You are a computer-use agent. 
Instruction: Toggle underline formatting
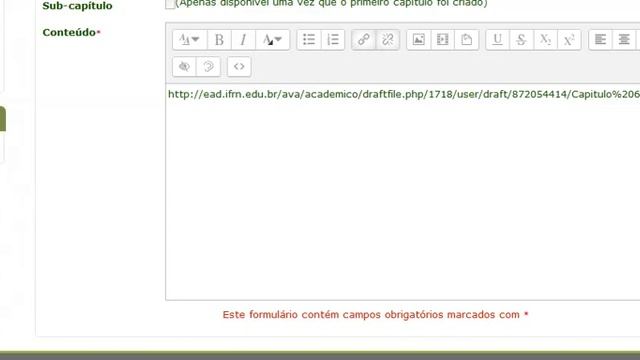click(498, 40)
